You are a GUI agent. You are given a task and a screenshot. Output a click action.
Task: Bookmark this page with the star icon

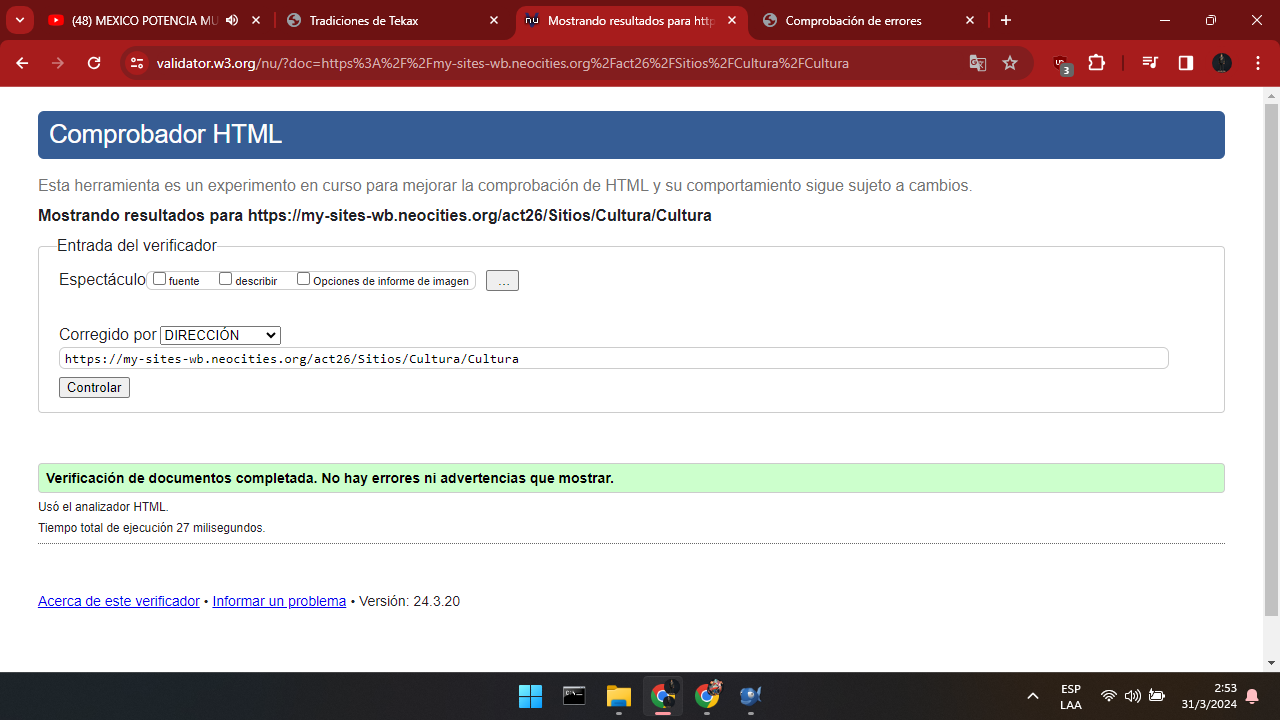tap(1010, 63)
